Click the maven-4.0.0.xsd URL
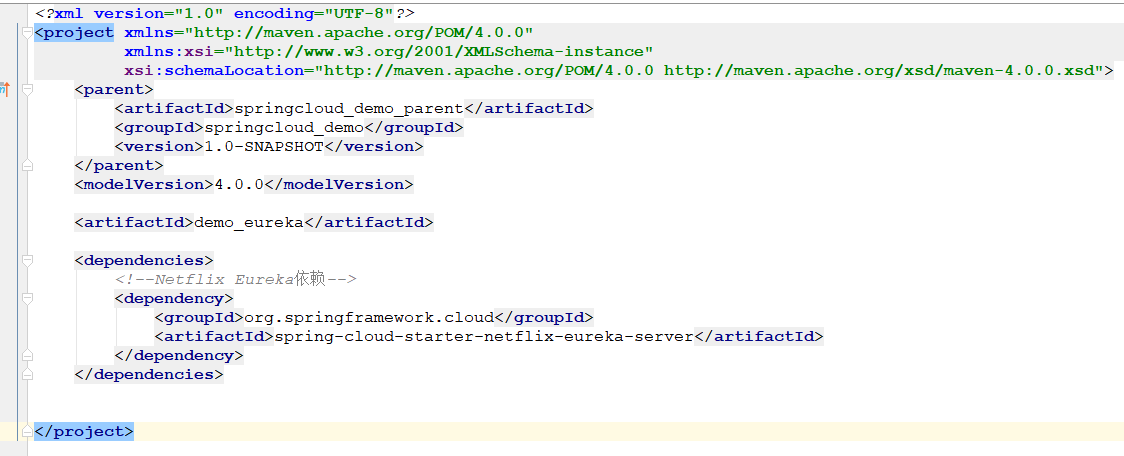The width and height of the screenshot is (1124, 456). tap(885, 71)
